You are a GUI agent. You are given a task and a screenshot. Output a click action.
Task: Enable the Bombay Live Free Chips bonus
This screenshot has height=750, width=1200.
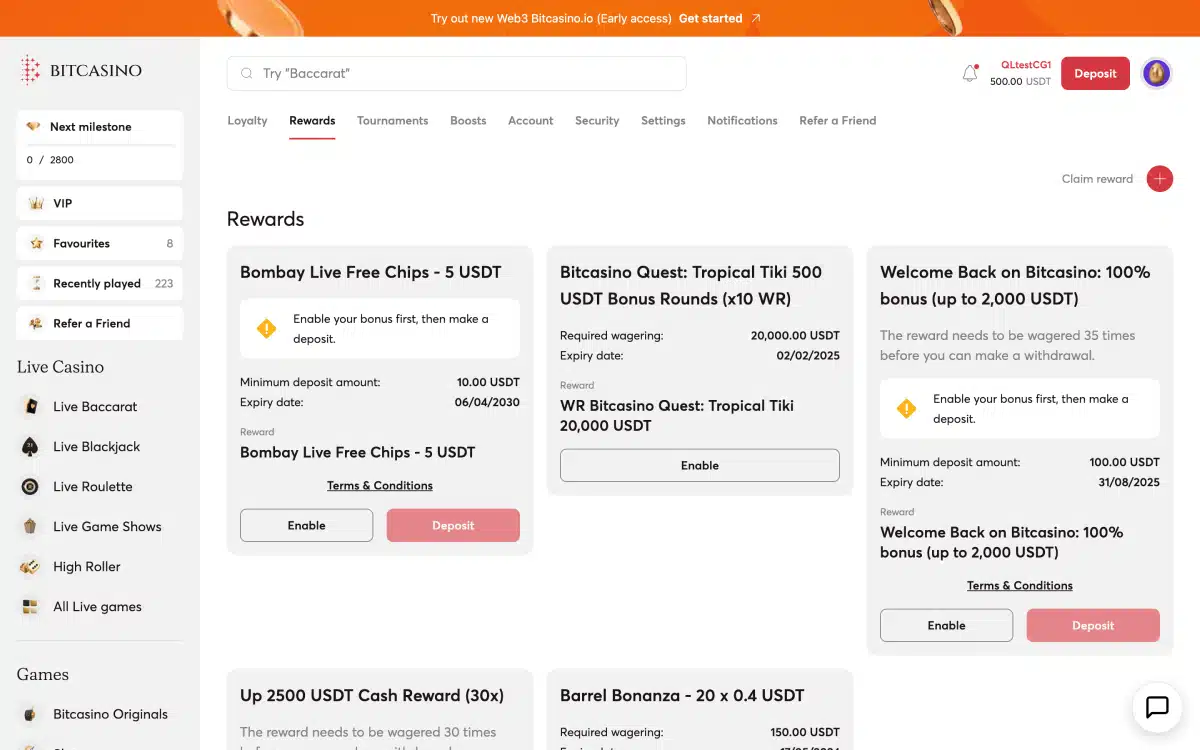pyautogui.click(x=306, y=525)
